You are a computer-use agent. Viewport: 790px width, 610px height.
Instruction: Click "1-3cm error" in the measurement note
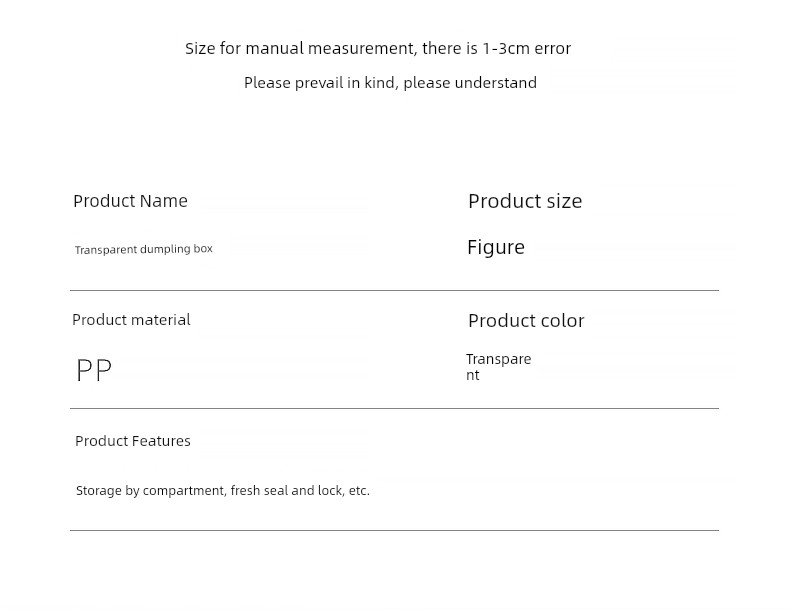coord(526,48)
